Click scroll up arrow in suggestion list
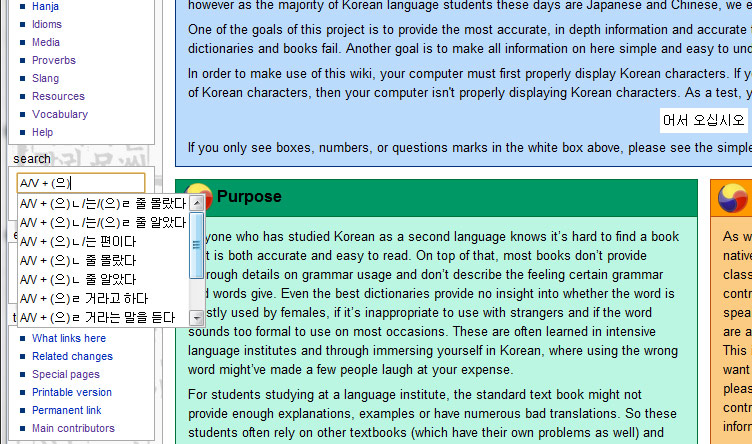 pyautogui.click(x=197, y=203)
